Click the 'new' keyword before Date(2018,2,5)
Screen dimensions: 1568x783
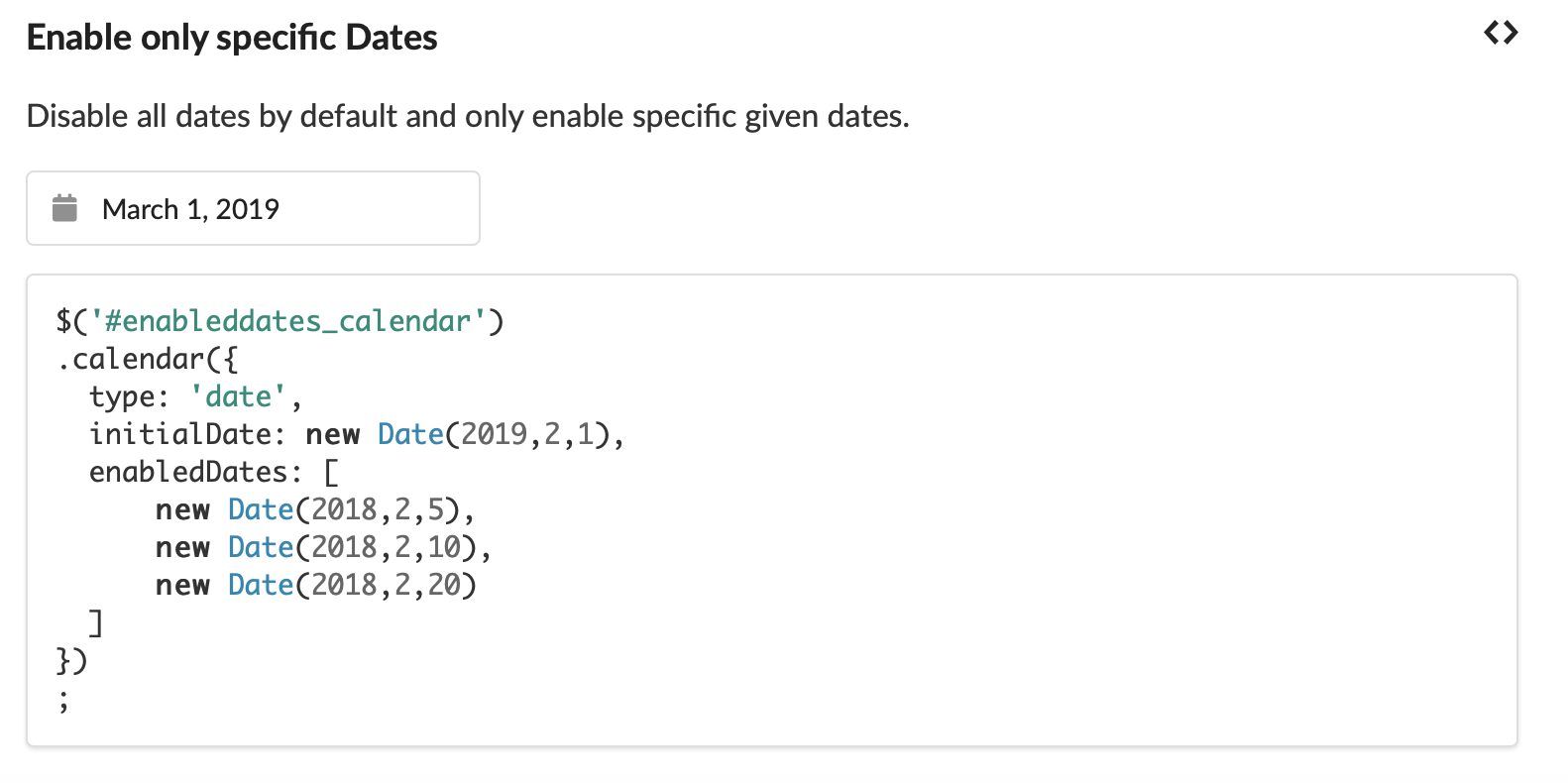183,509
